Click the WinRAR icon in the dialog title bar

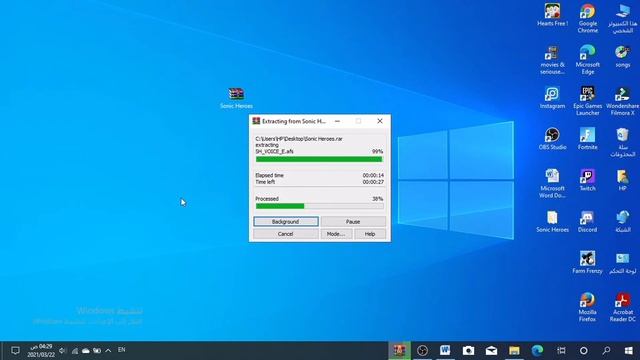click(x=256, y=121)
